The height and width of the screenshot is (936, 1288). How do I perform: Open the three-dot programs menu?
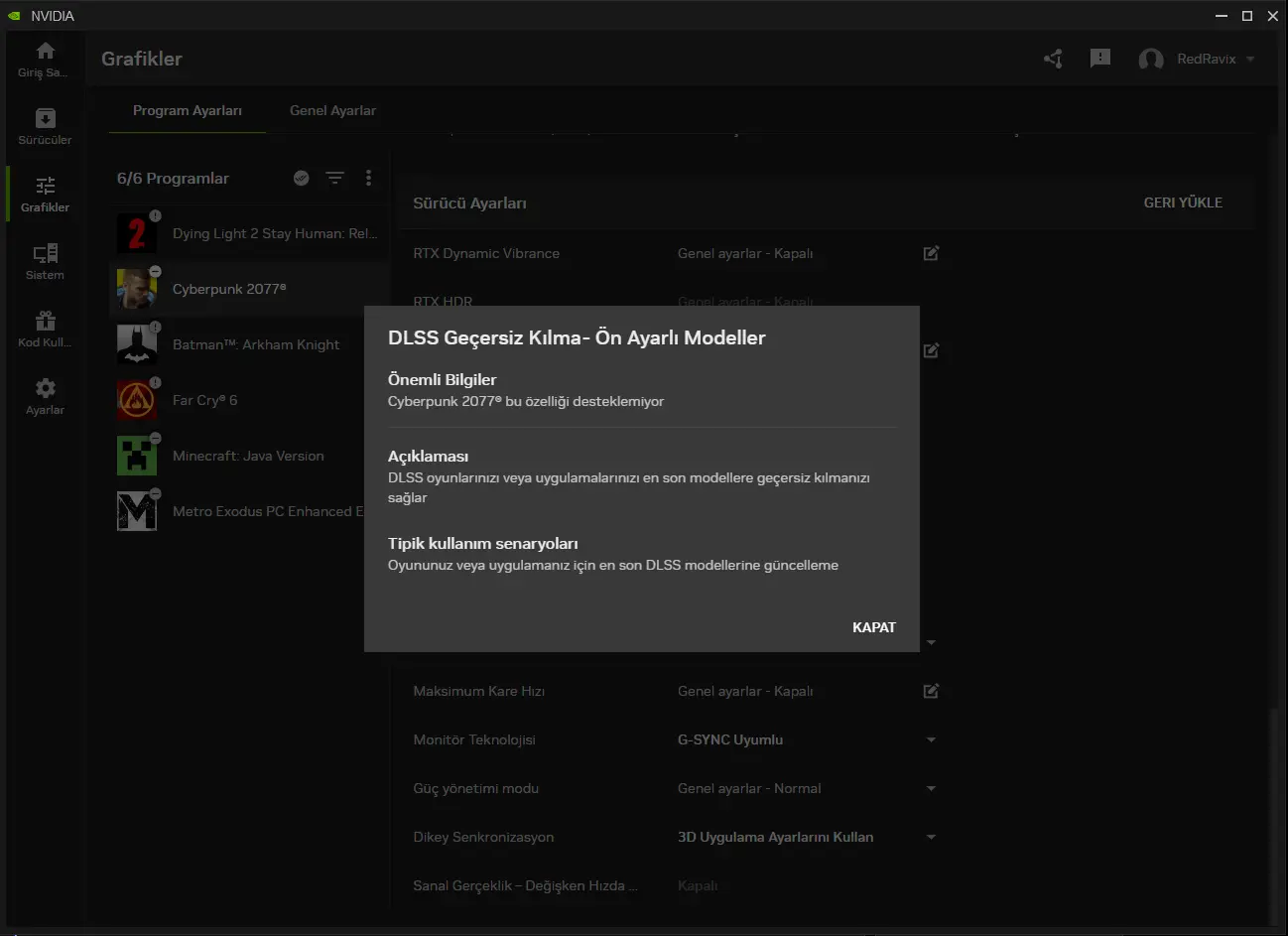pos(368,178)
